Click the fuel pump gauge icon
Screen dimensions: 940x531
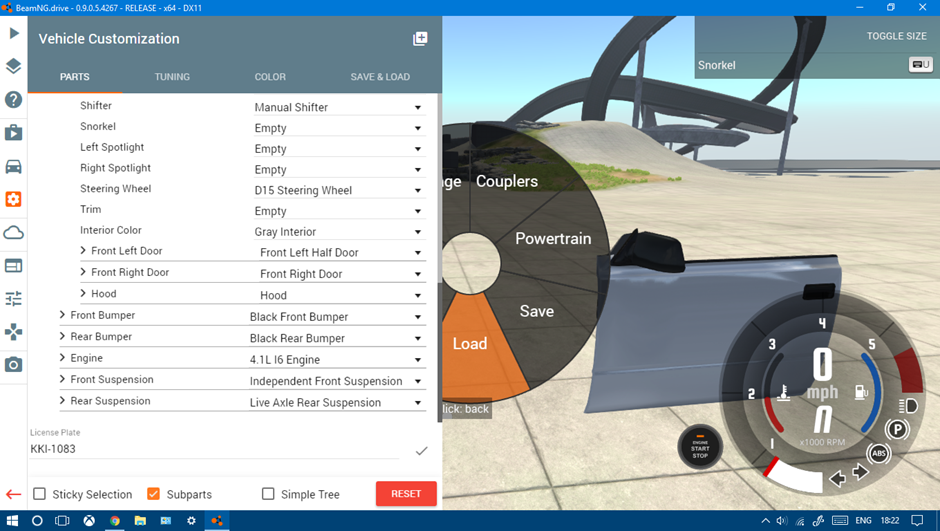tap(861, 392)
